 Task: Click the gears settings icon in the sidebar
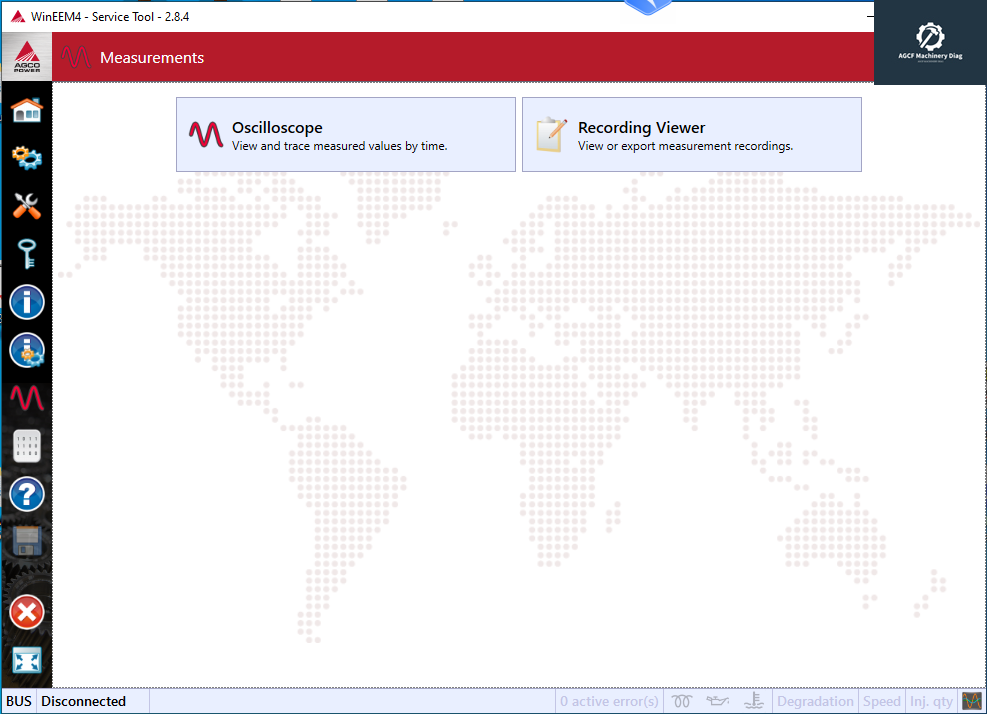[27, 157]
